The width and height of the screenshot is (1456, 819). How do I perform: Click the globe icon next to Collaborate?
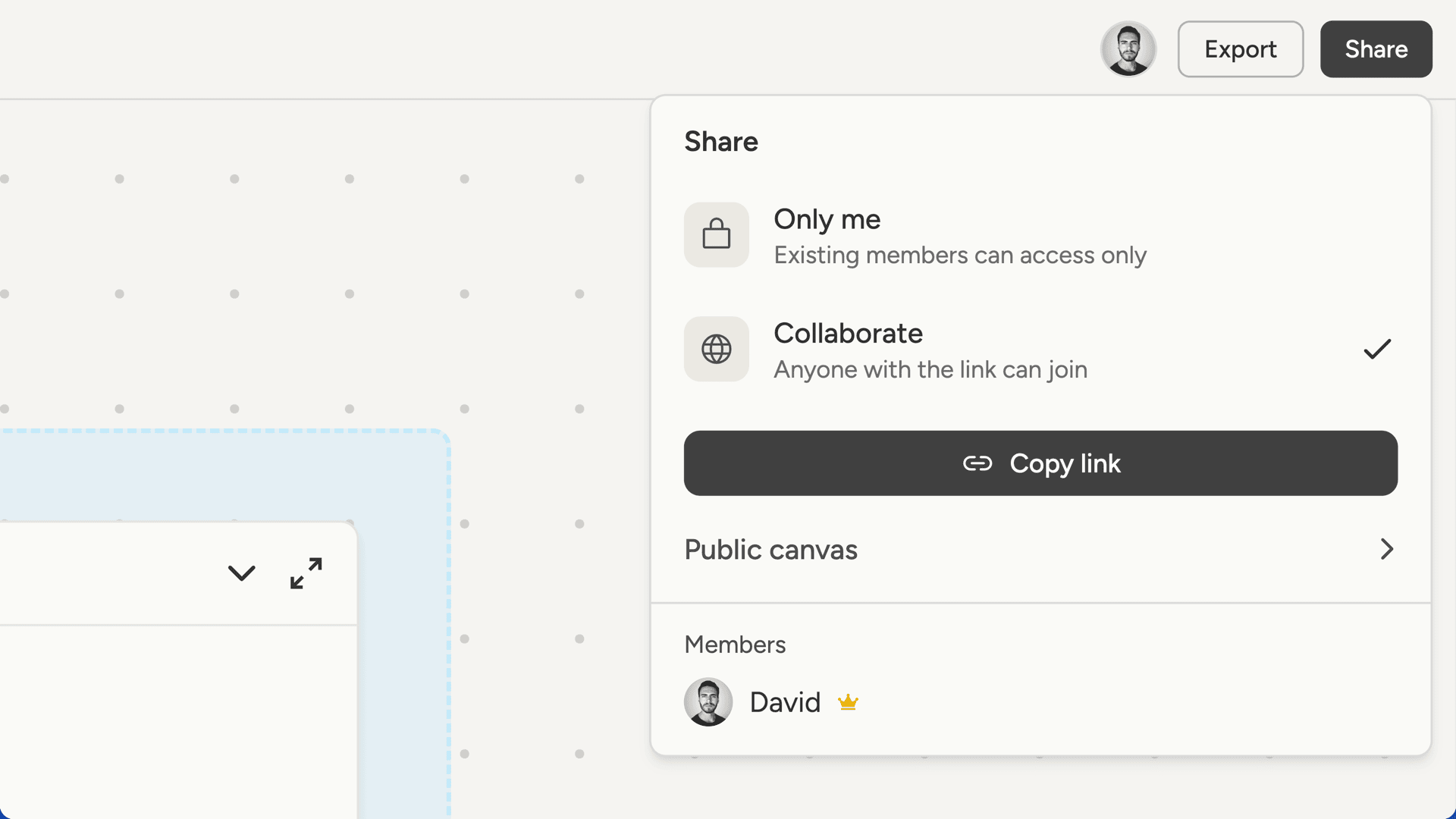(716, 349)
